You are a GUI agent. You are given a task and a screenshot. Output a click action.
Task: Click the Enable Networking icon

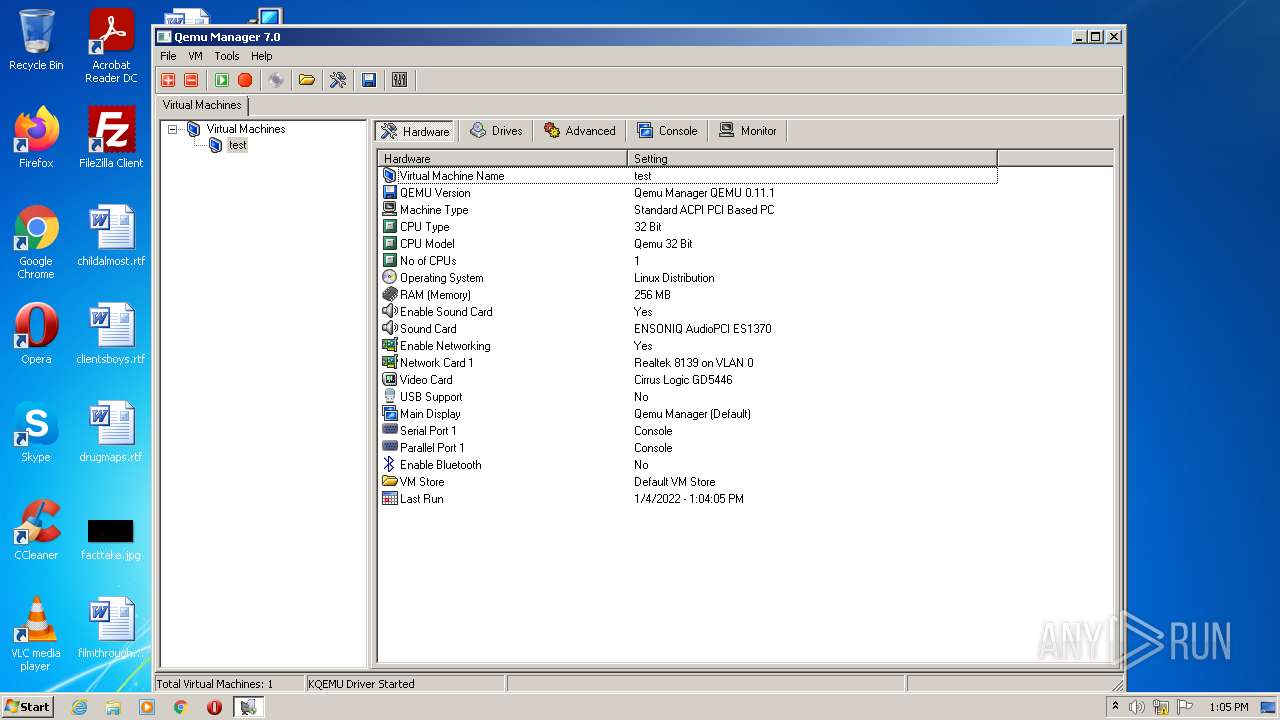[x=390, y=346]
